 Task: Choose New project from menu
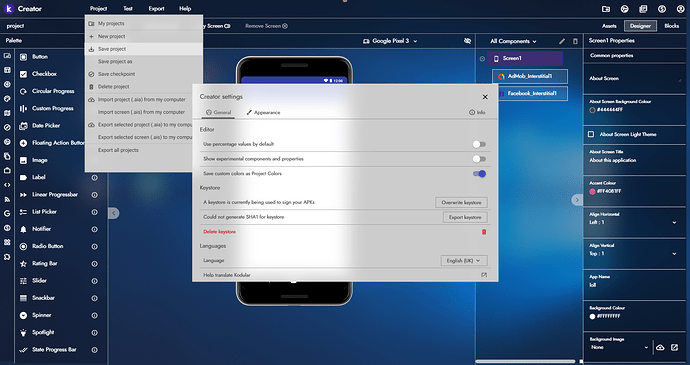144,37
